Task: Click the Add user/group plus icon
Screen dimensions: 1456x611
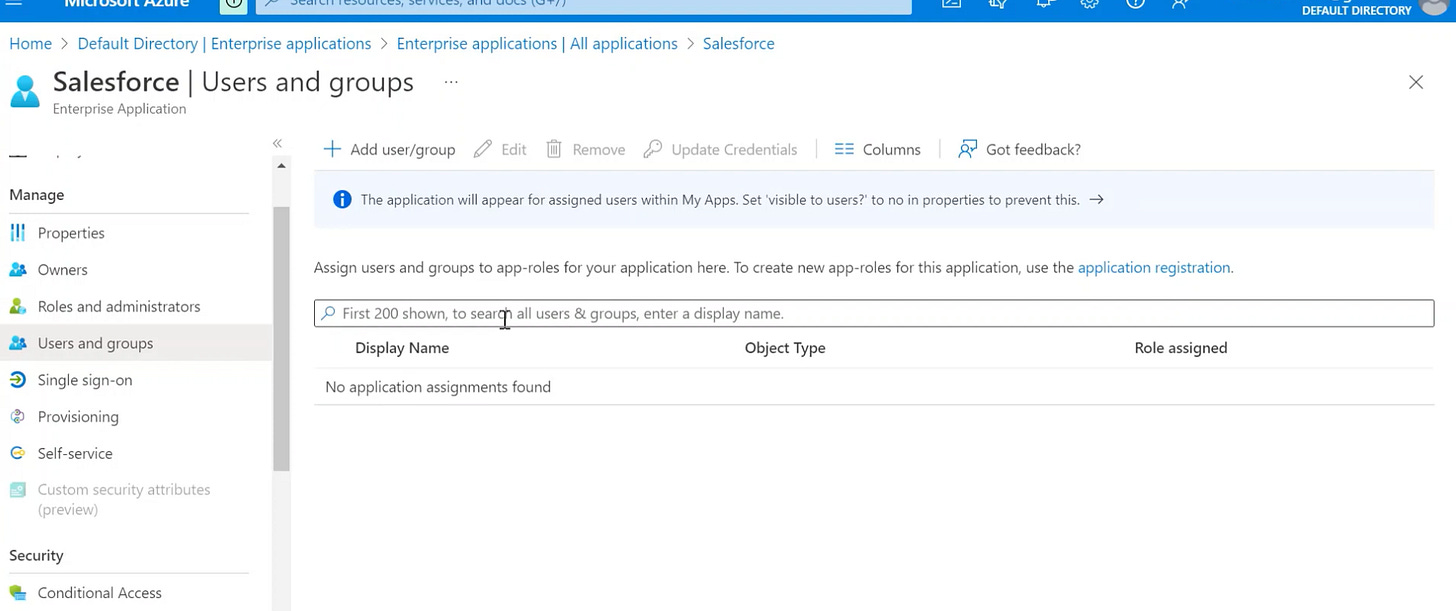Action: [x=332, y=149]
